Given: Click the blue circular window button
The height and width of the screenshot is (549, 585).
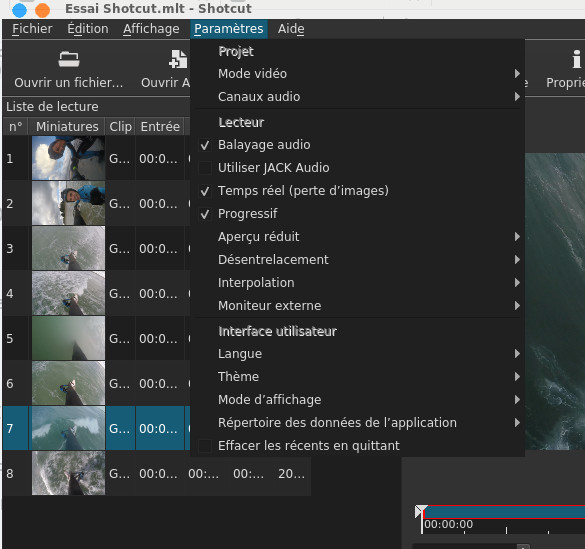Looking at the screenshot, I should pyautogui.click(x=19, y=10).
